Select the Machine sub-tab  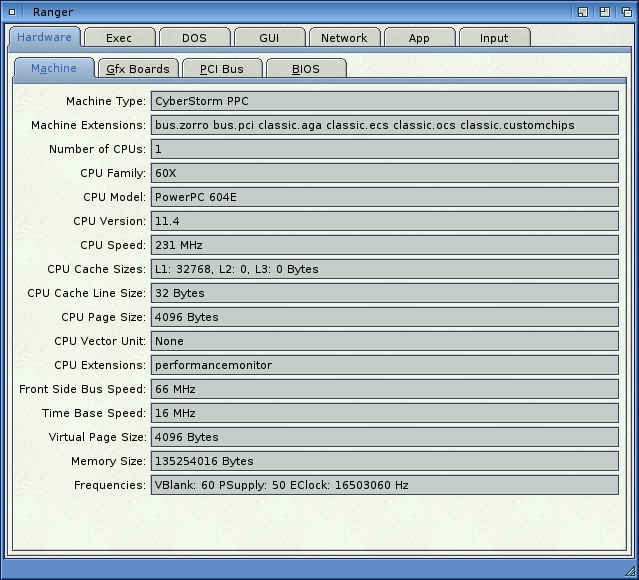[54, 68]
